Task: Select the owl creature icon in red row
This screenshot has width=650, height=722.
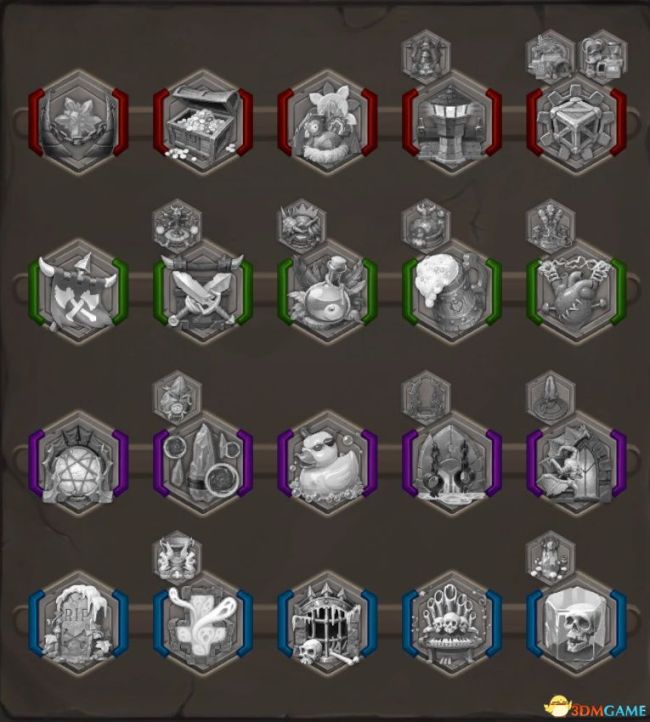Action: pyautogui.click(x=327, y=122)
